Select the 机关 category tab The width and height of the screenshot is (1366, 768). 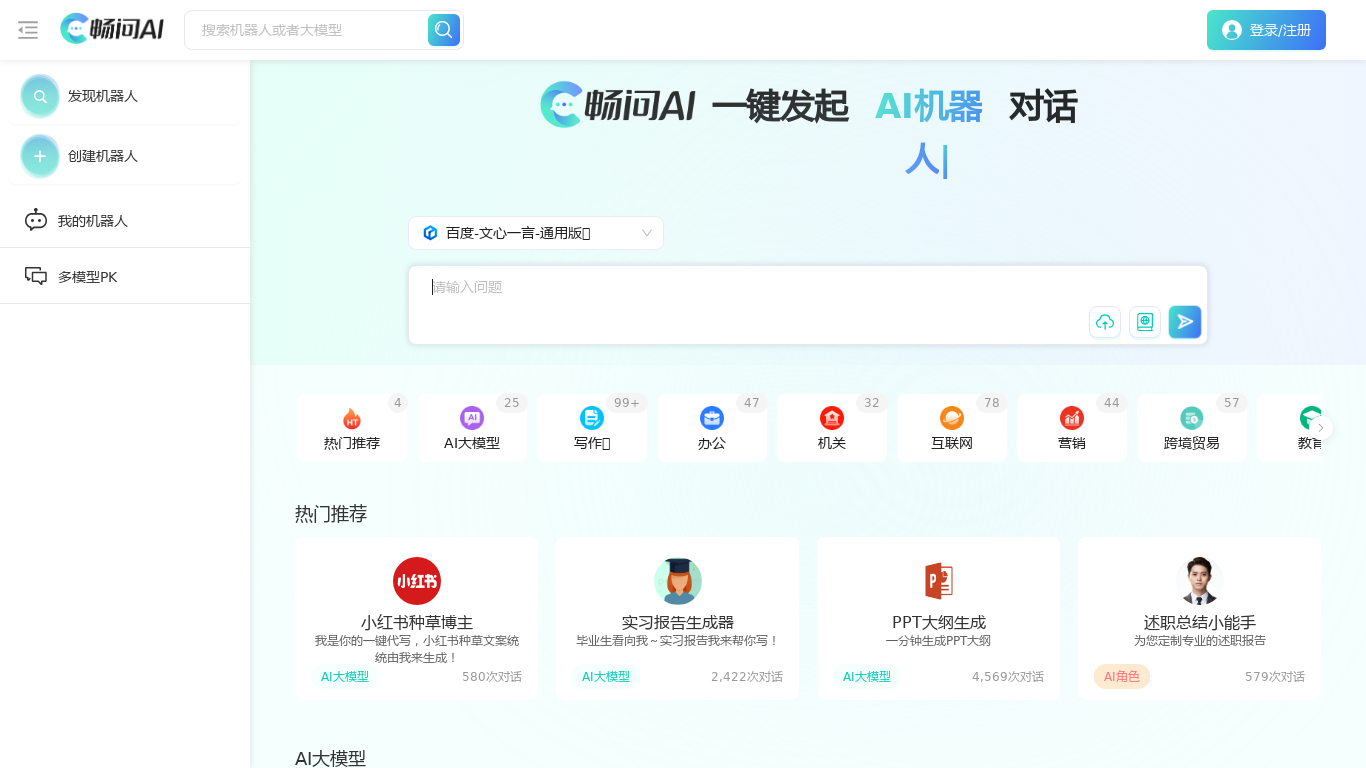tap(832, 428)
